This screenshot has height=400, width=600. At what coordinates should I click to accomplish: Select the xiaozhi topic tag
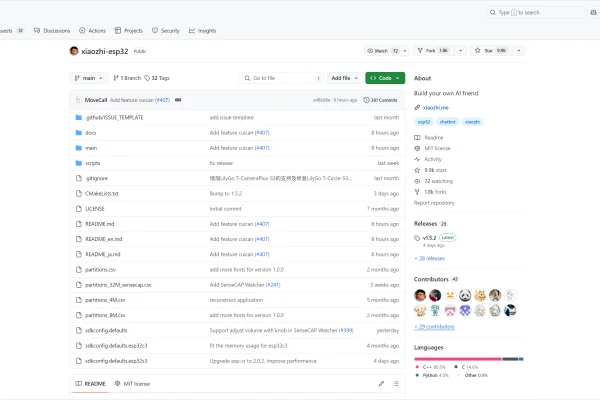click(472, 122)
